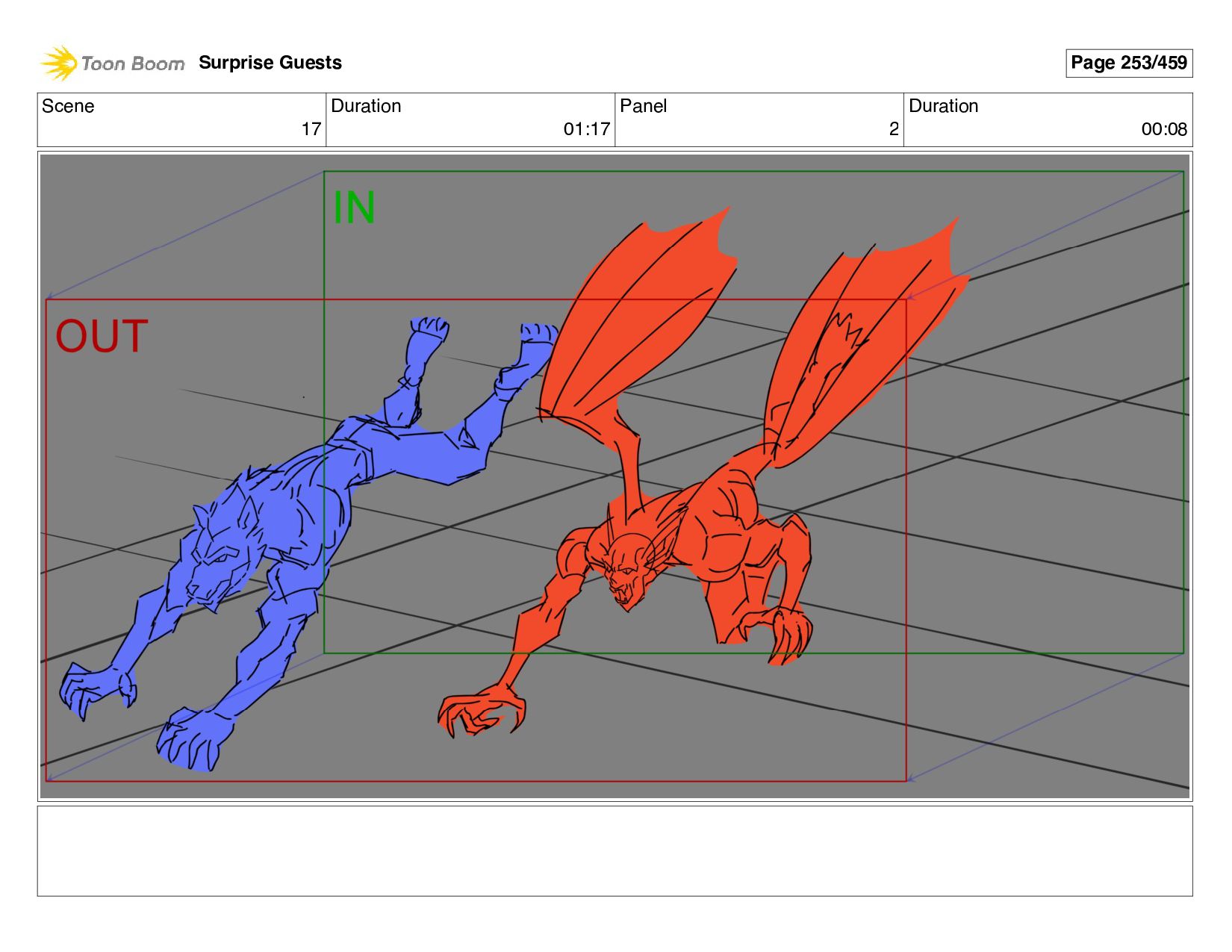
Task: Click the Toon Boom logo
Action: 112,63
